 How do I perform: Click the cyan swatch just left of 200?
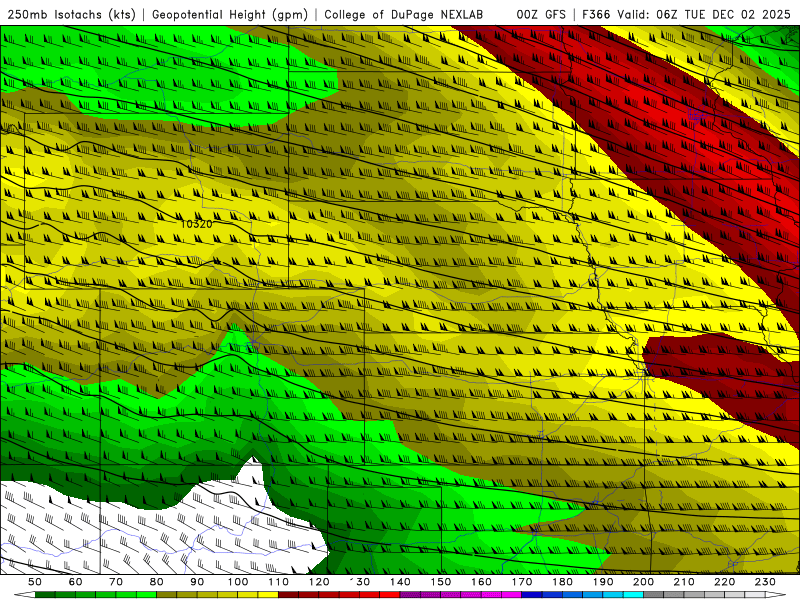point(633,595)
